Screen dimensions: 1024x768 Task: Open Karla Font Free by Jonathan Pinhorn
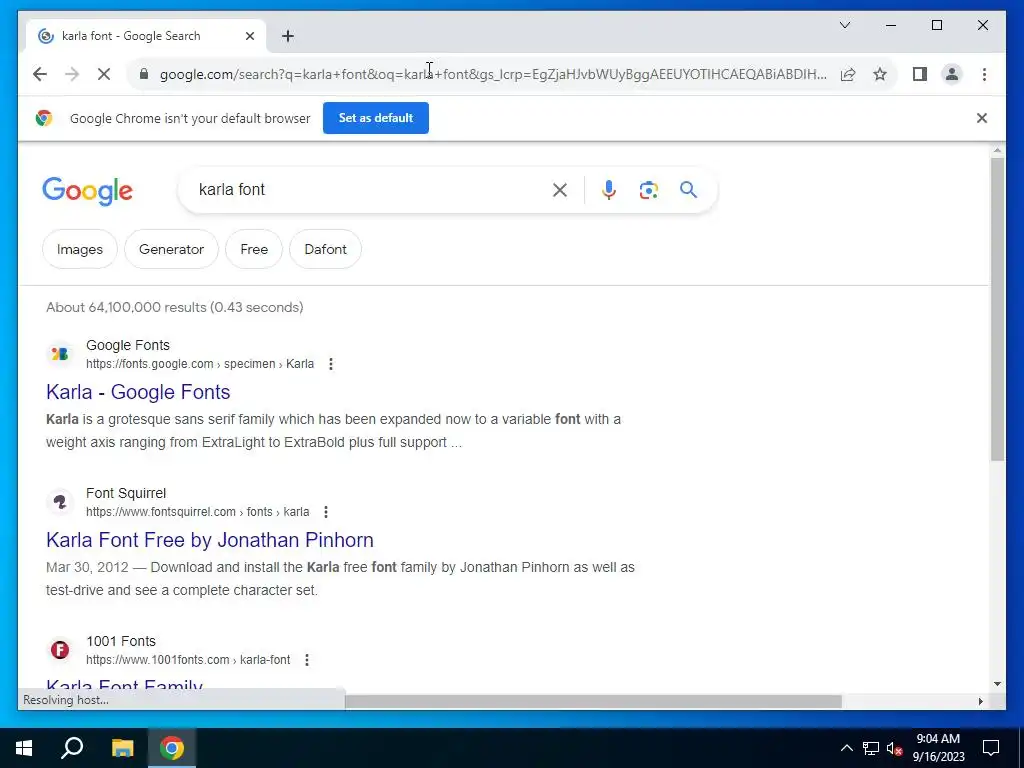coord(210,540)
